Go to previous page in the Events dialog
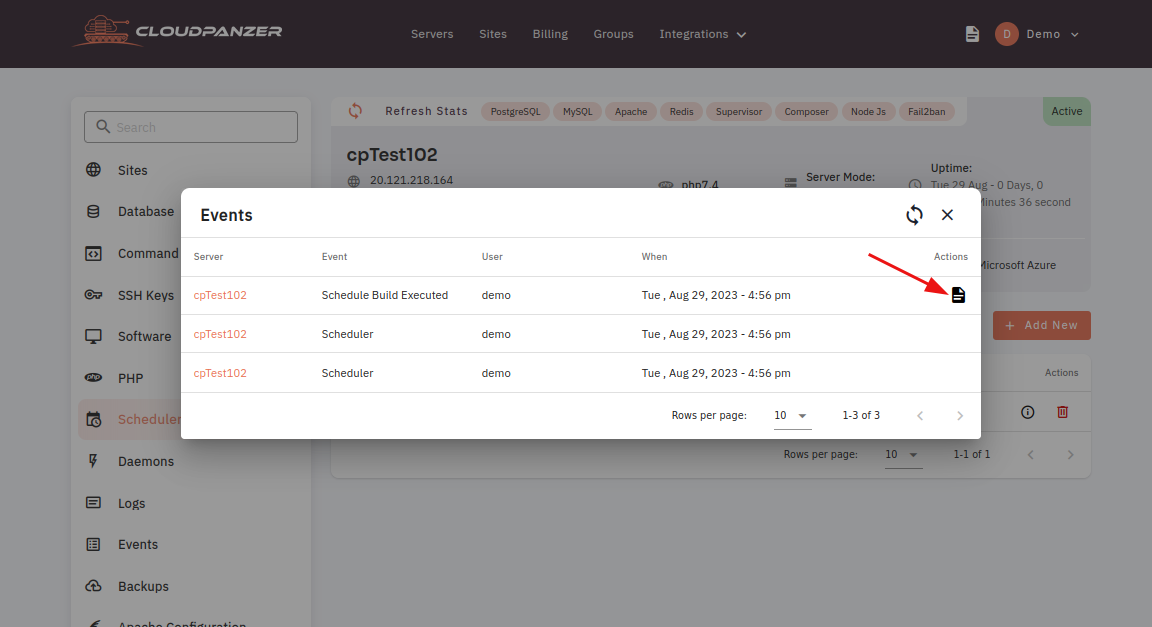Screen dimensions: 1152x627 (x=920, y=416)
